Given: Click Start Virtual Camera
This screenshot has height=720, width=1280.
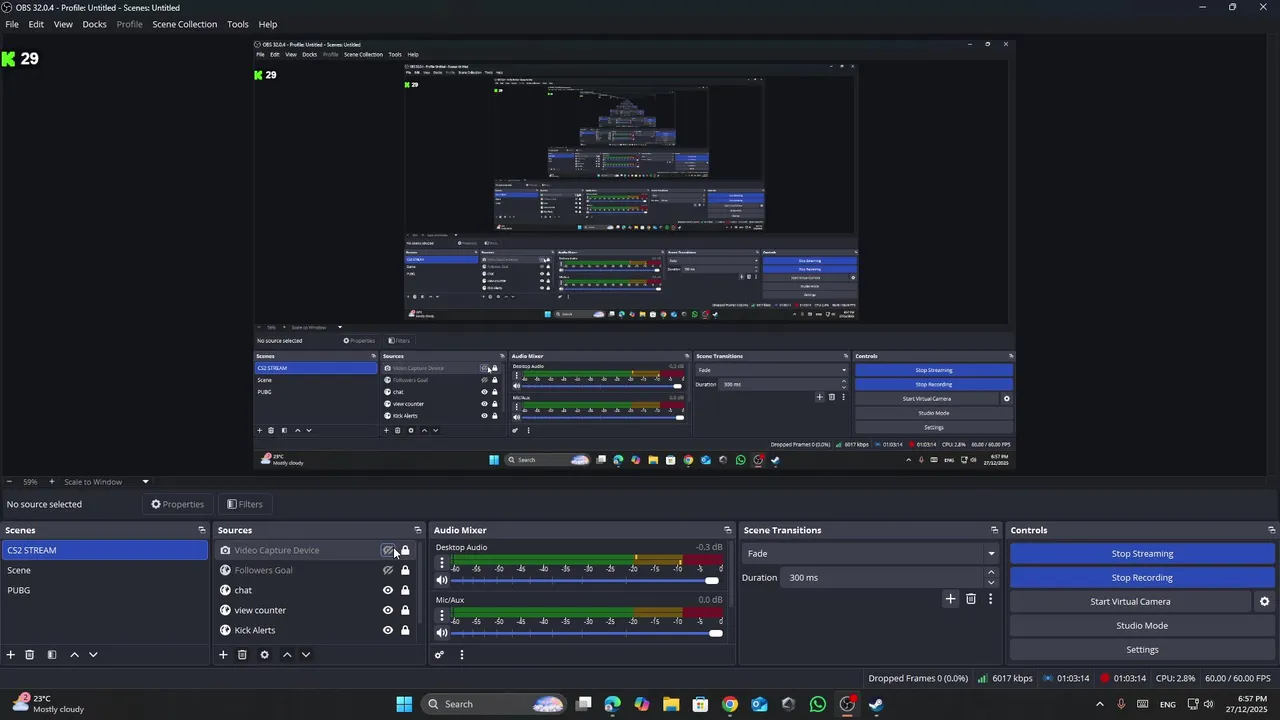Looking at the screenshot, I should (x=1130, y=602).
